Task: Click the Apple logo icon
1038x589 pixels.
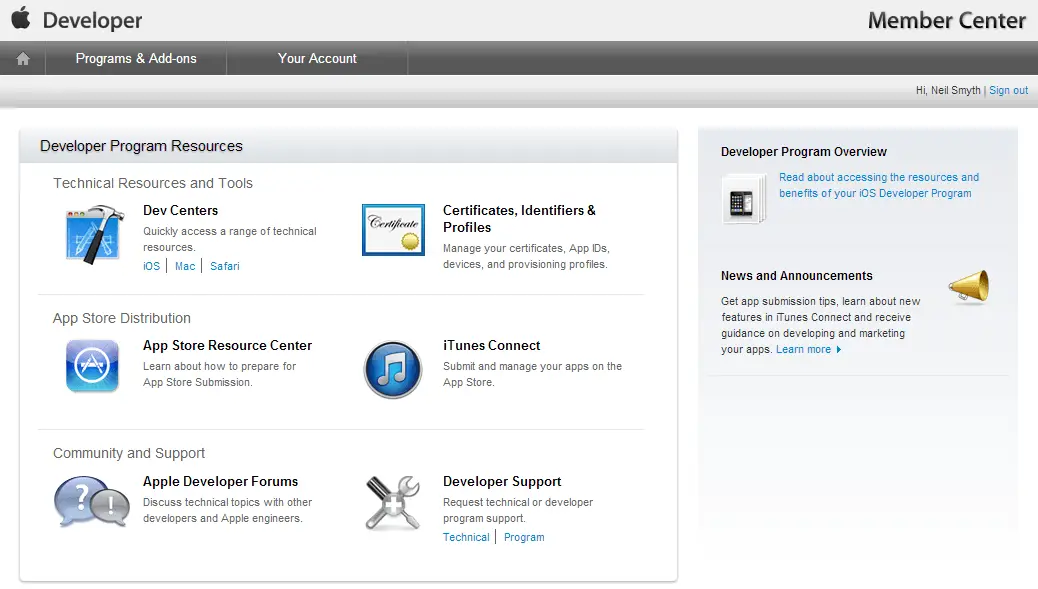Action: (21, 19)
